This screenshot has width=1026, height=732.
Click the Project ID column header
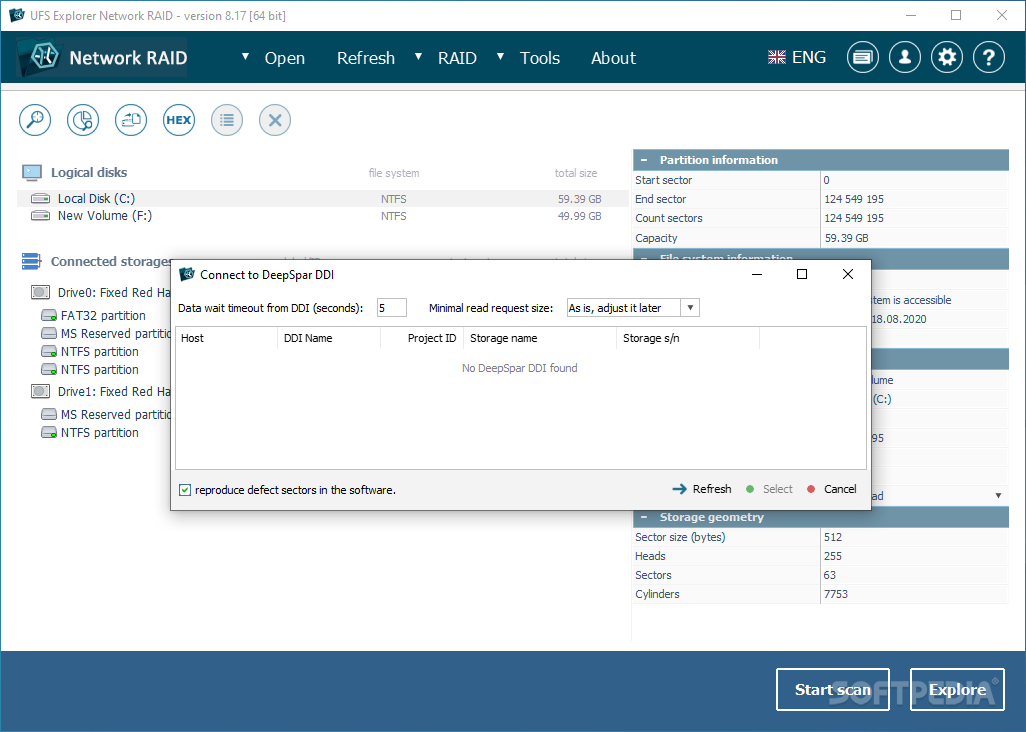tap(422, 338)
